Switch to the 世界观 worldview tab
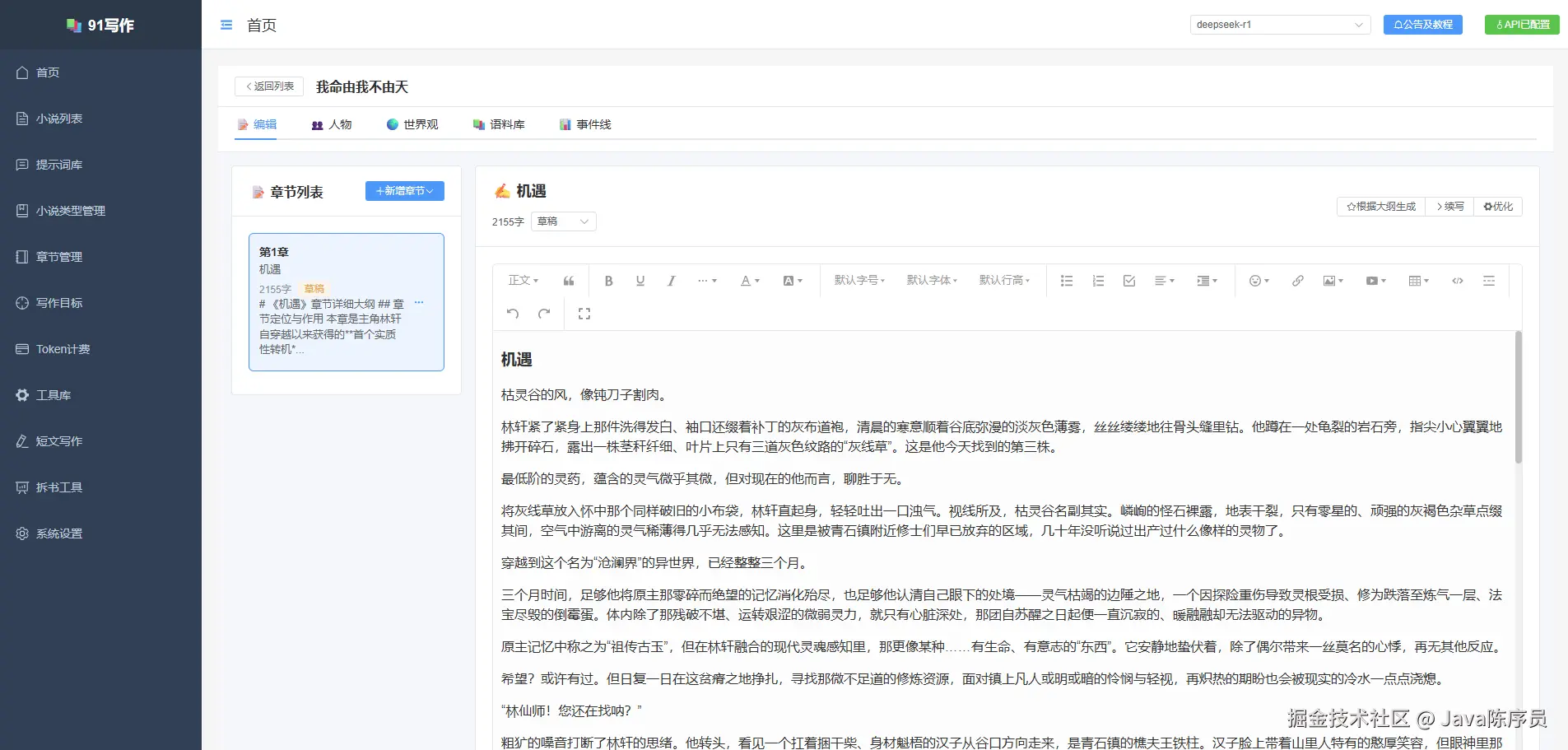Viewport: 1568px width, 750px height. click(412, 124)
